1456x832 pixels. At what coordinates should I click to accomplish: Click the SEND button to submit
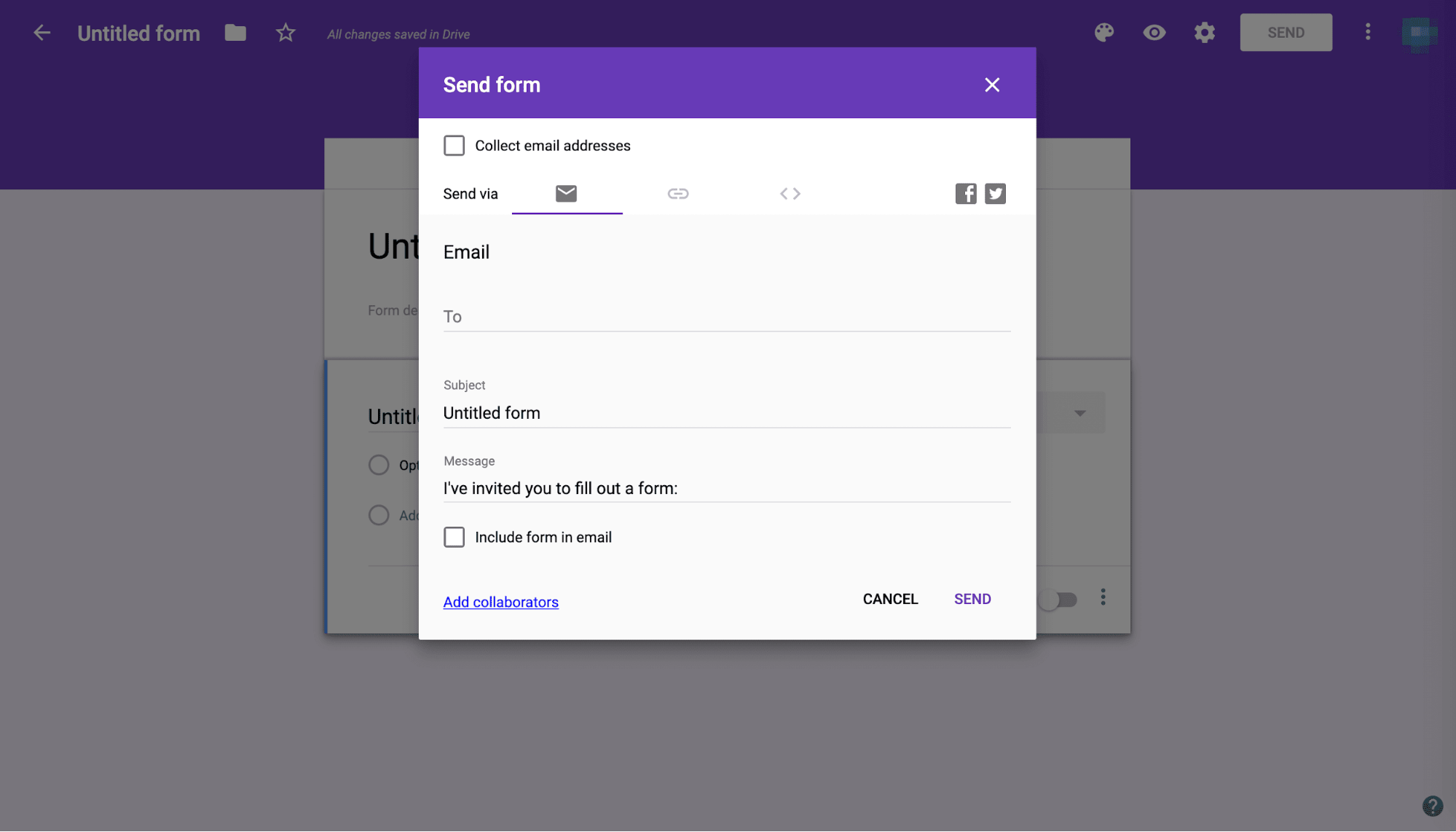click(x=972, y=598)
